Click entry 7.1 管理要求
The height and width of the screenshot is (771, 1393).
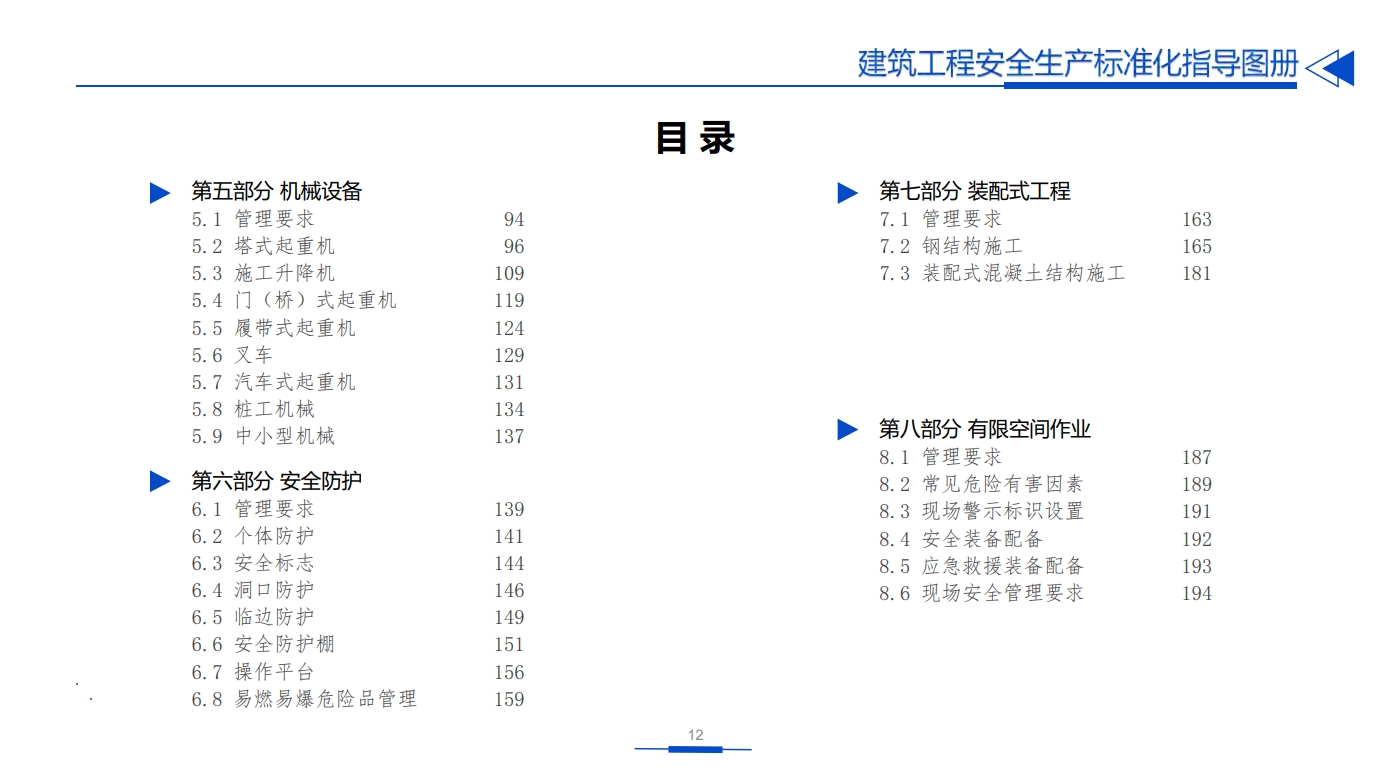tap(940, 219)
